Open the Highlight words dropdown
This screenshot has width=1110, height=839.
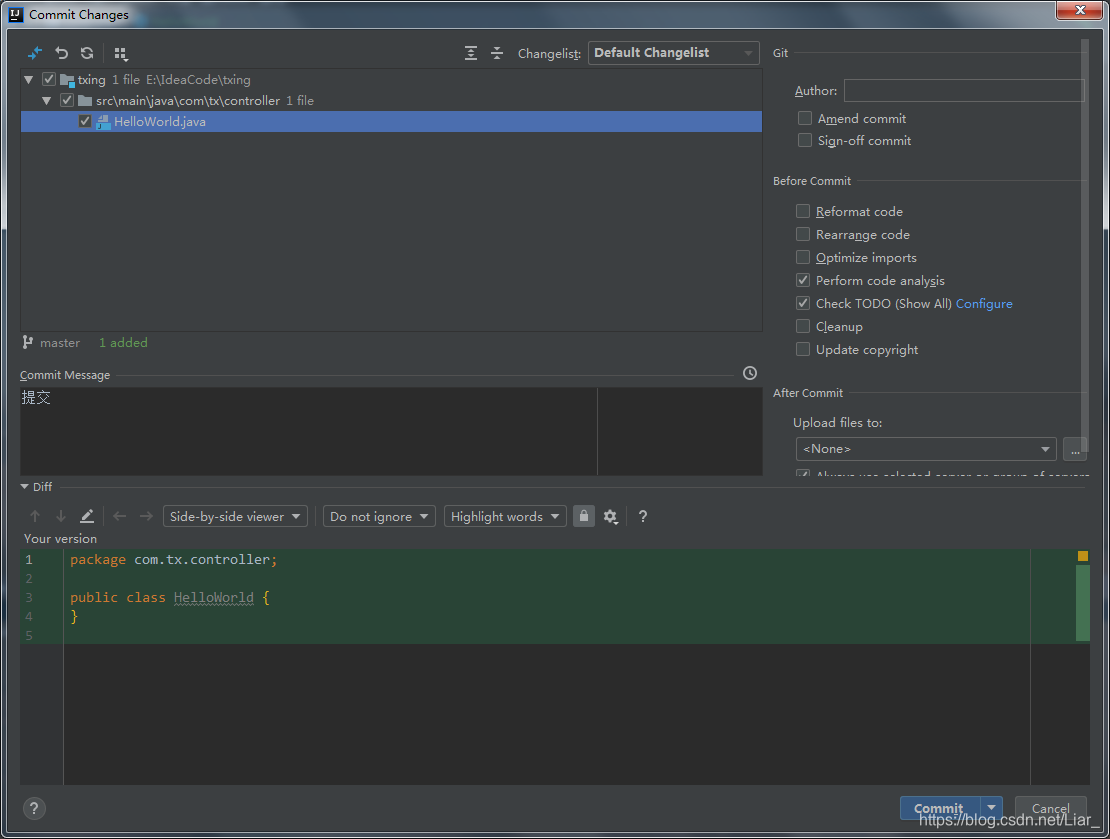[x=505, y=516]
